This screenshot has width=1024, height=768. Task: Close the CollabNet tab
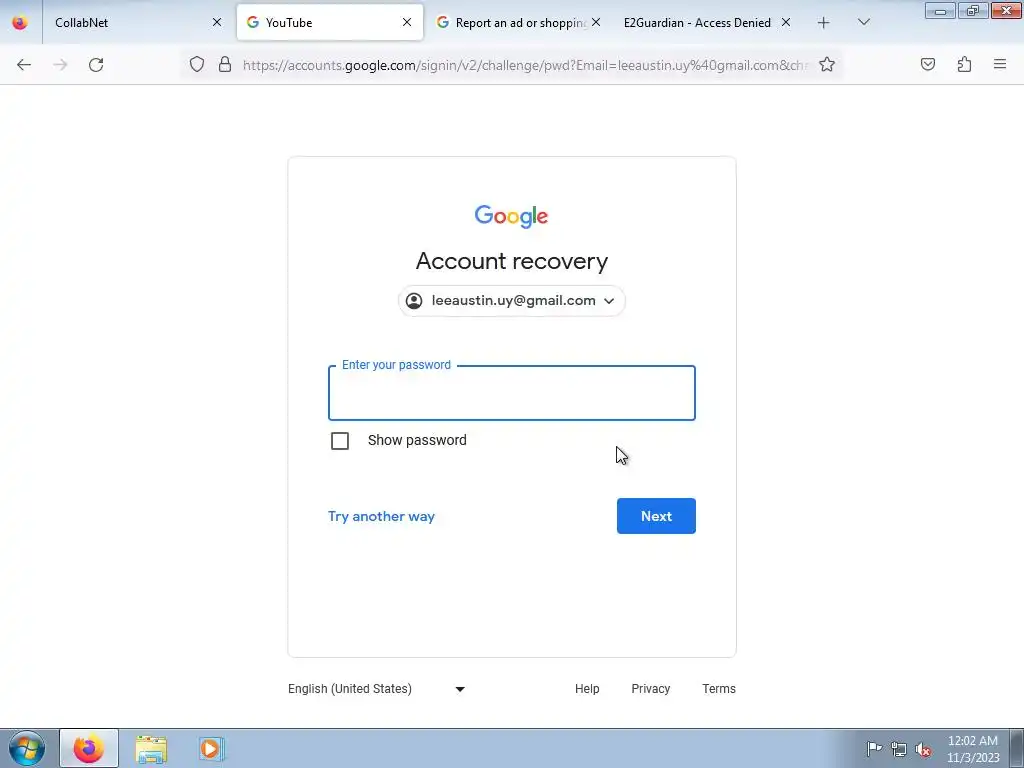pos(217,22)
